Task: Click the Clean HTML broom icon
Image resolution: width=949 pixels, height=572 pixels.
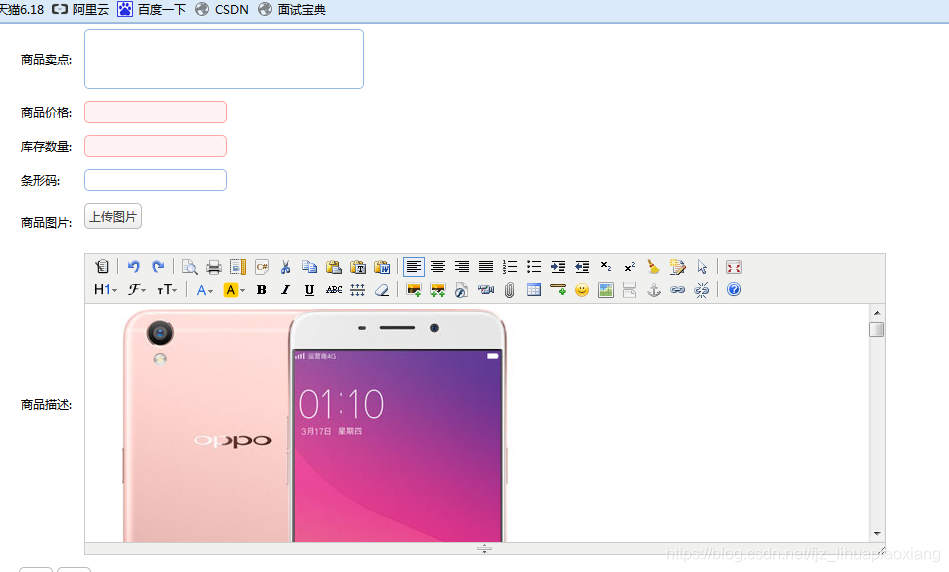Action: pos(654,266)
